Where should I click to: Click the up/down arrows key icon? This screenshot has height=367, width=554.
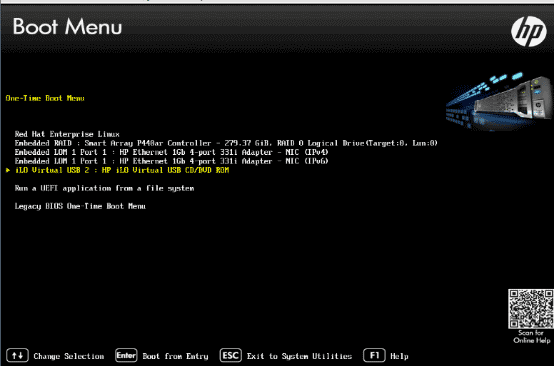coord(17,355)
